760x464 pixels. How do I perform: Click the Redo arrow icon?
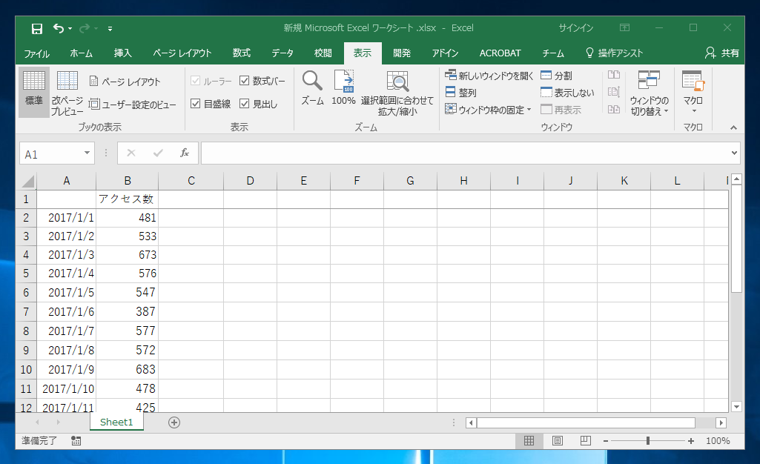point(84,29)
